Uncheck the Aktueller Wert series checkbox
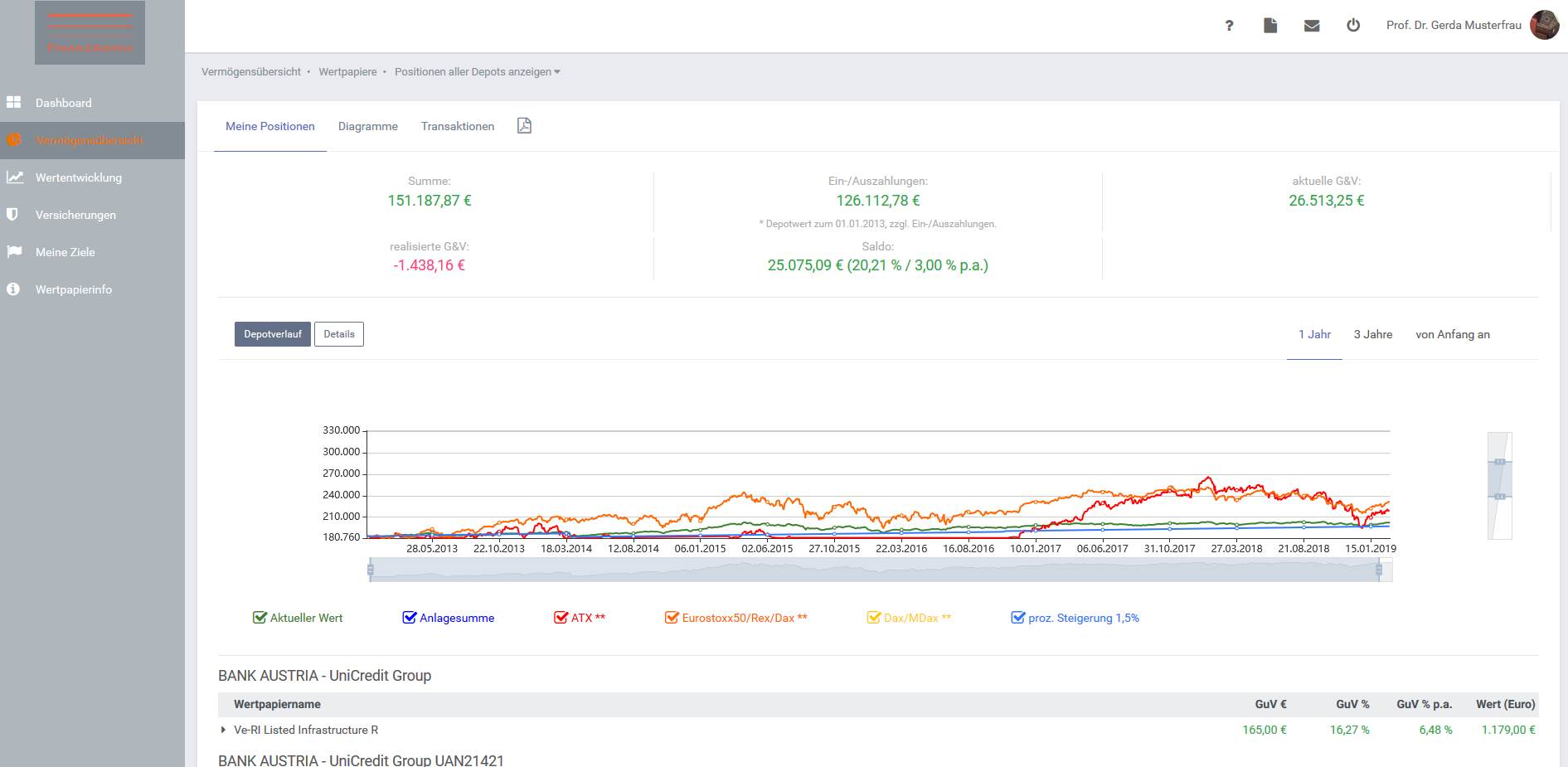 point(260,618)
